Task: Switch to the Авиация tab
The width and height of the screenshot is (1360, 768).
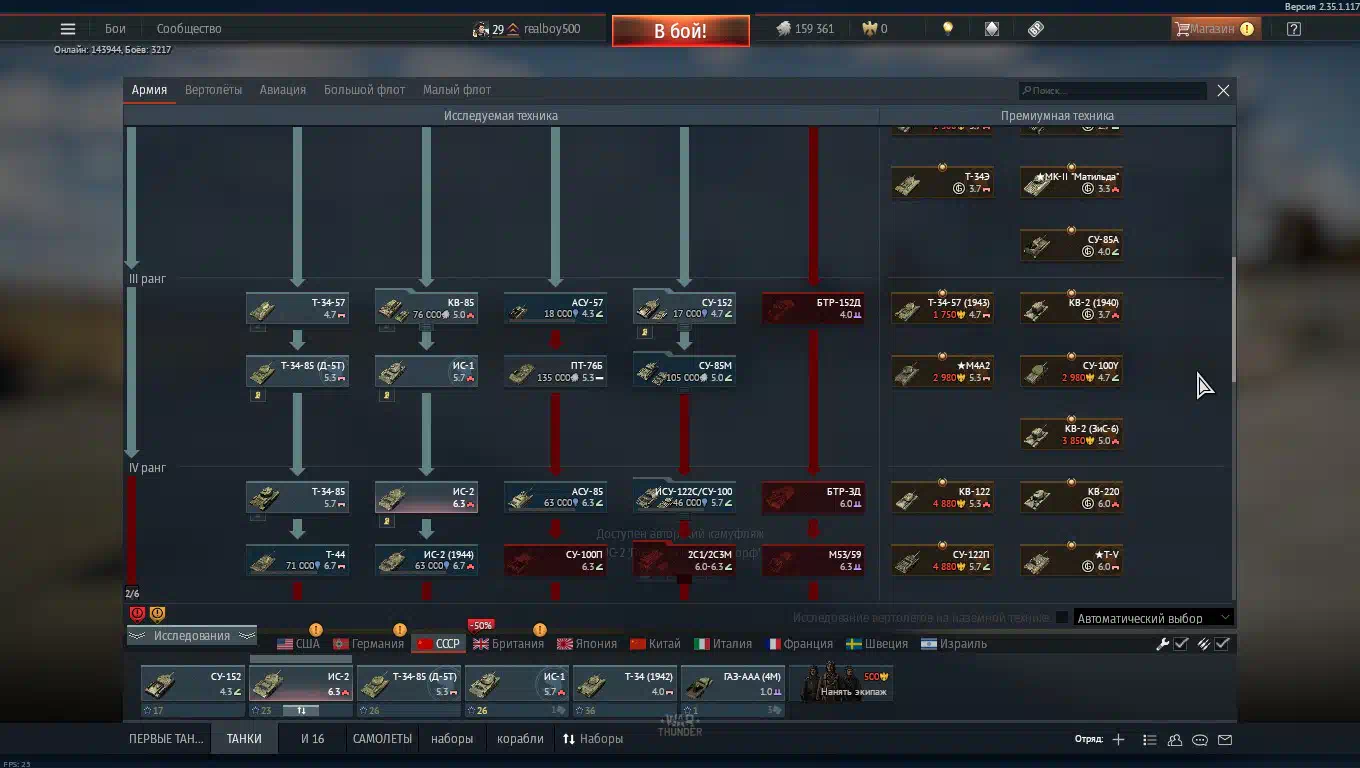Action: point(283,90)
